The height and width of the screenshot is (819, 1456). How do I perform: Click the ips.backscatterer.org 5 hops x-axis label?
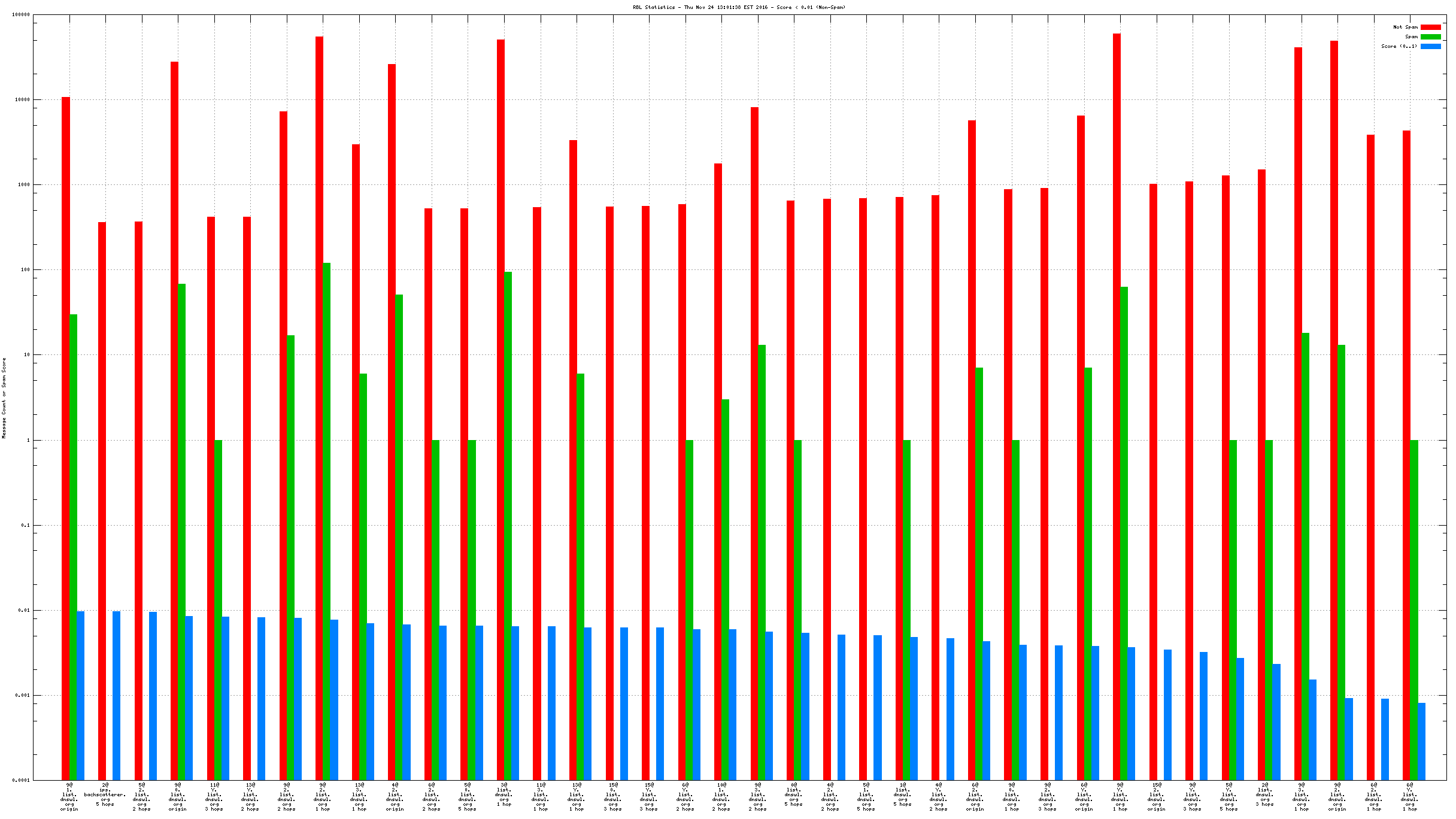pyautogui.click(x=105, y=794)
